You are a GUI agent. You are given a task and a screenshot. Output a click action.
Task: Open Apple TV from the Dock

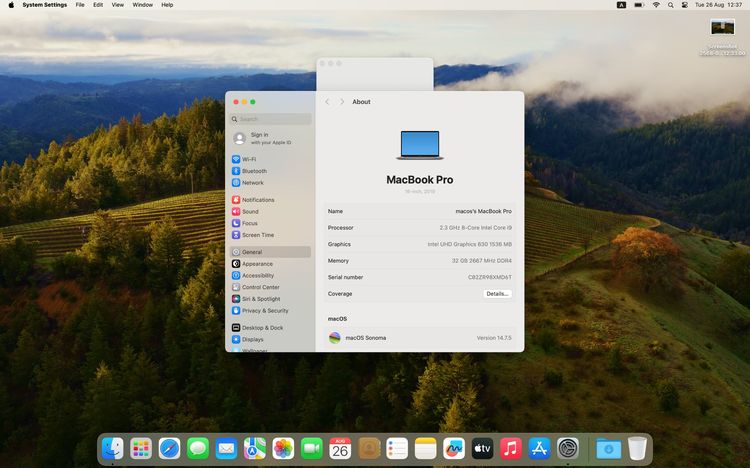tap(483, 449)
